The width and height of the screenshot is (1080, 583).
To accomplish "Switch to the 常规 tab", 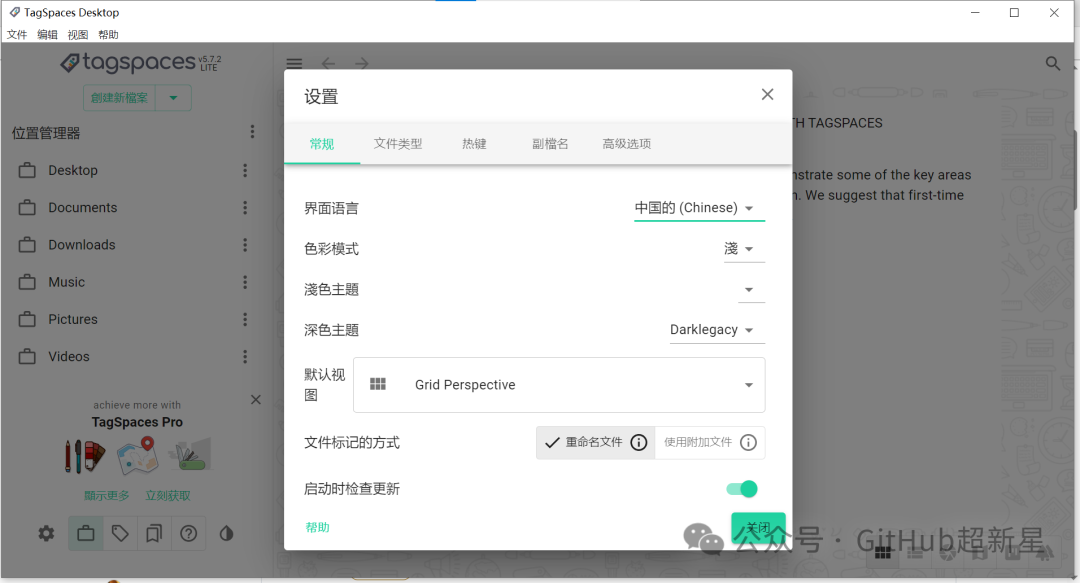I will point(322,143).
